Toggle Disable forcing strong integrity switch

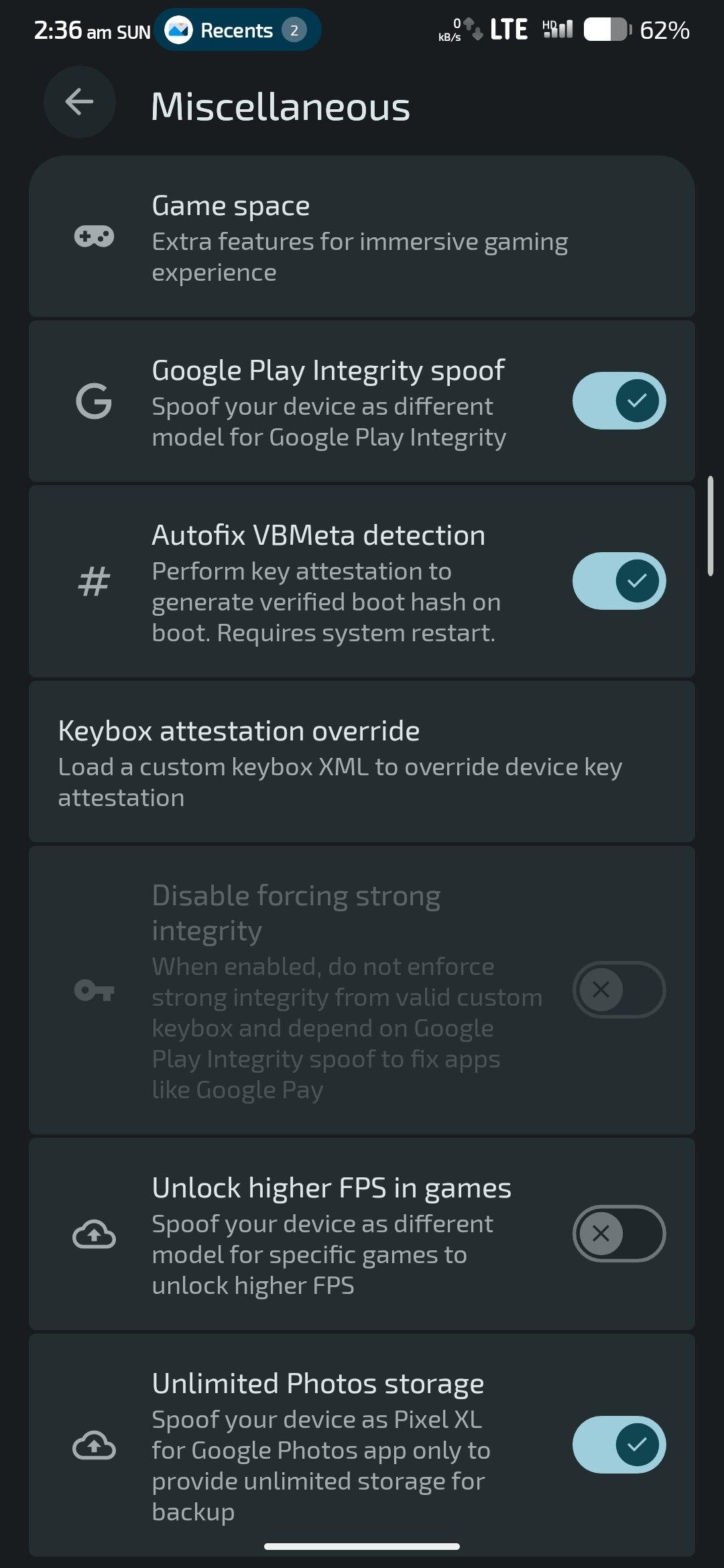[619, 990]
